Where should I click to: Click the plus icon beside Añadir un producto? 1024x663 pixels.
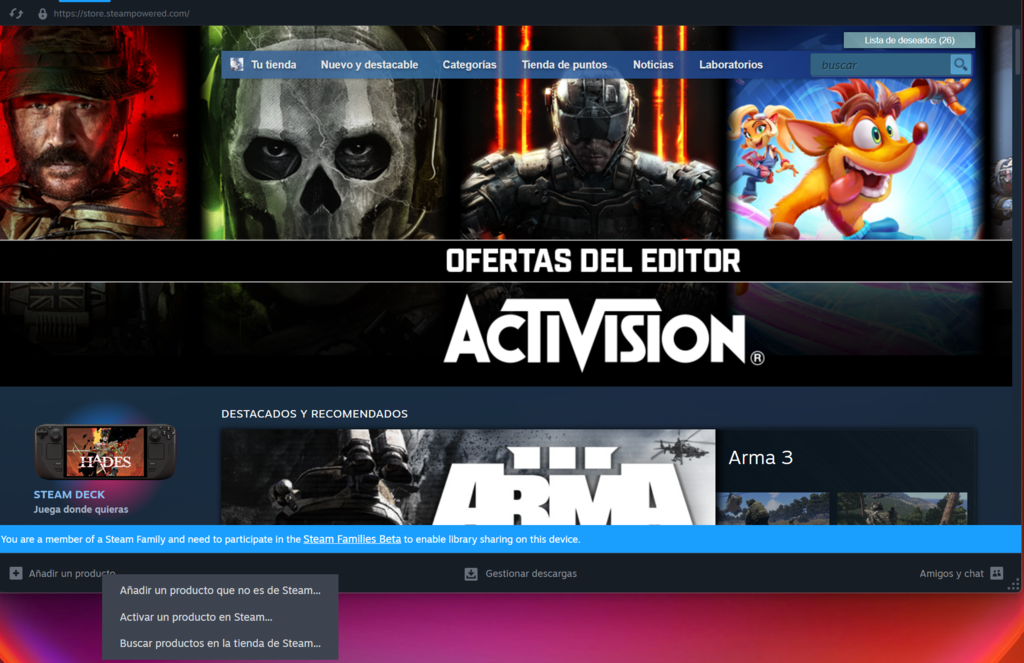14,573
